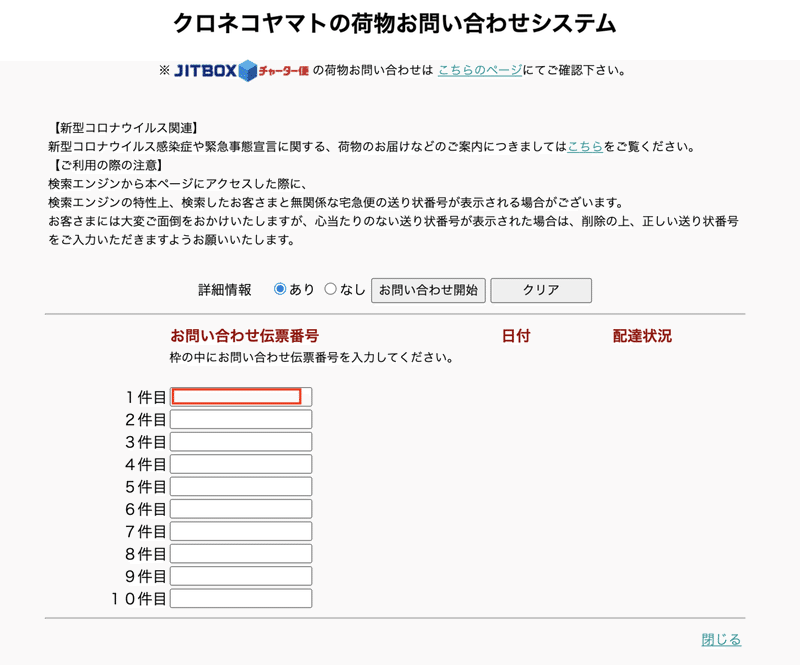Focus the 3件目 tracking number field
The height and width of the screenshot is (665, 800).
(241, 442)
